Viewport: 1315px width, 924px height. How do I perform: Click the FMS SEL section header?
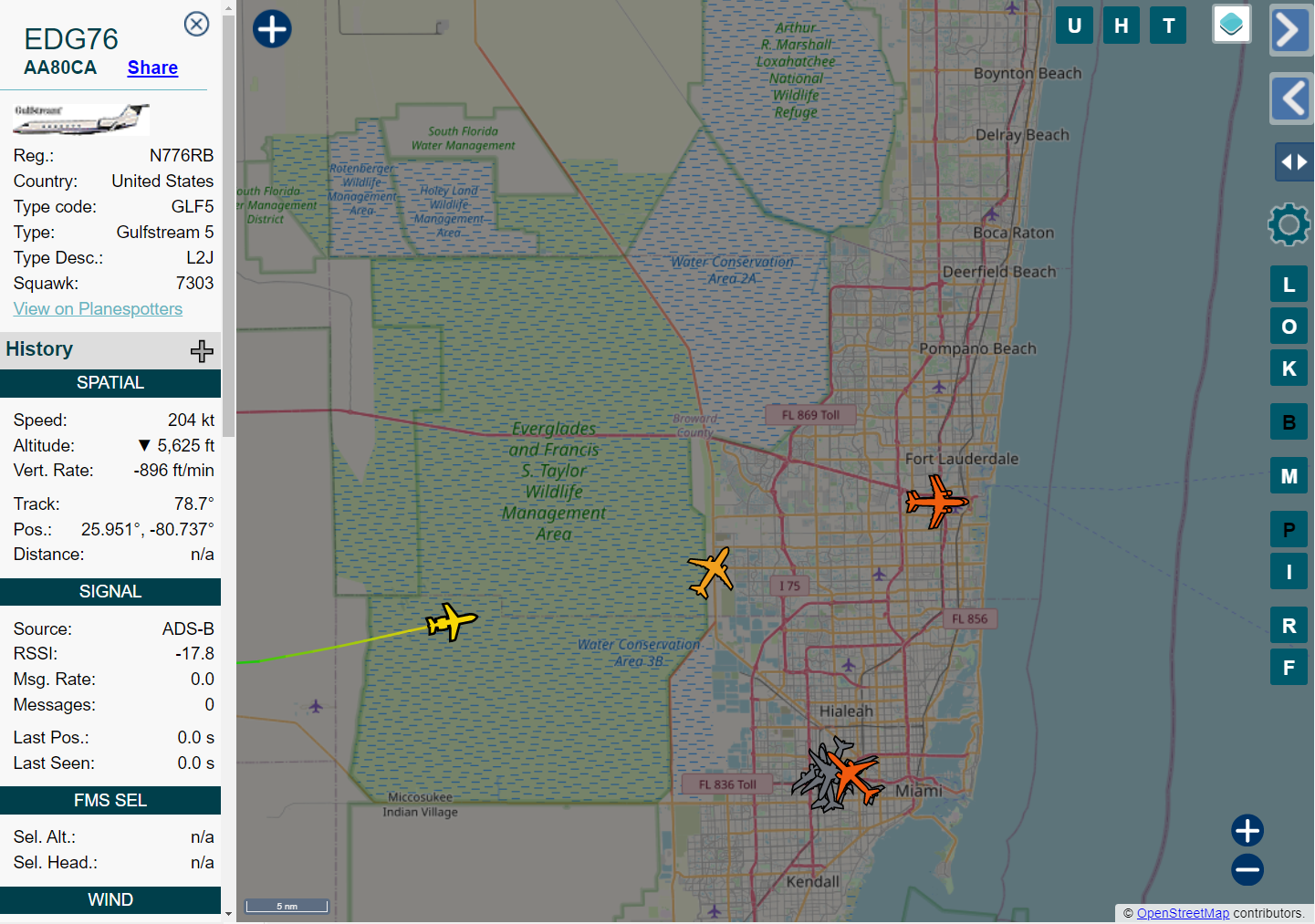click(x=110, y=801)
